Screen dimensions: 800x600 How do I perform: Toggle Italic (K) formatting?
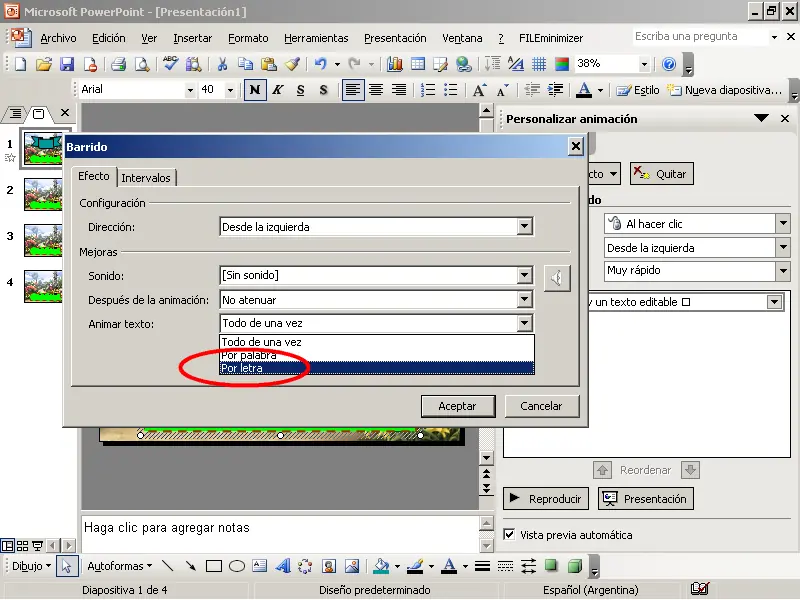[278, 90]
